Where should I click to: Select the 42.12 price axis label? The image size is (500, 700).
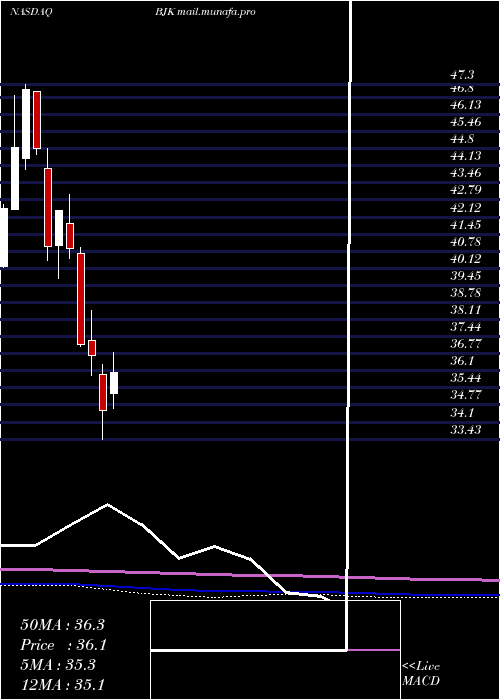(x=466, y=208)
